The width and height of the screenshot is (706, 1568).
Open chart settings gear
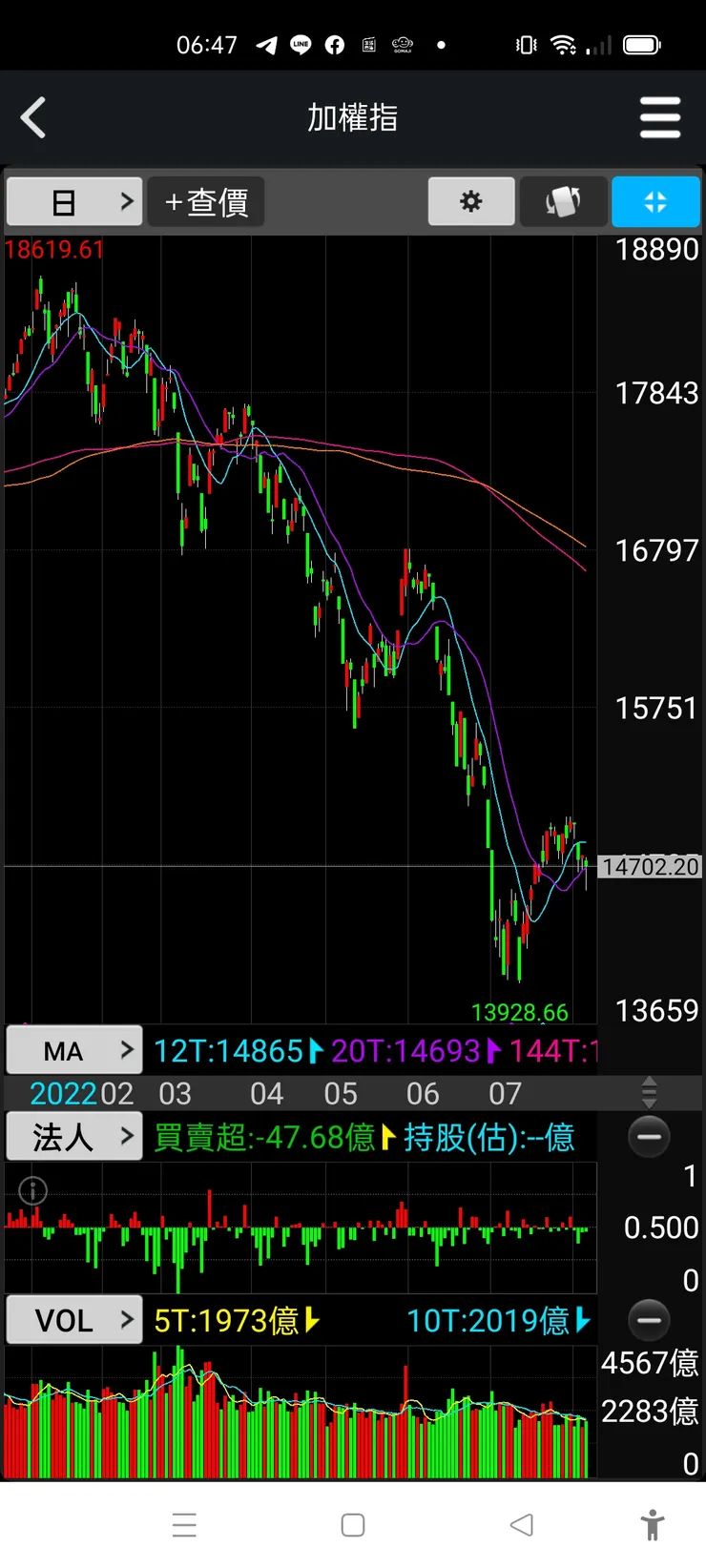pos(471,201)
